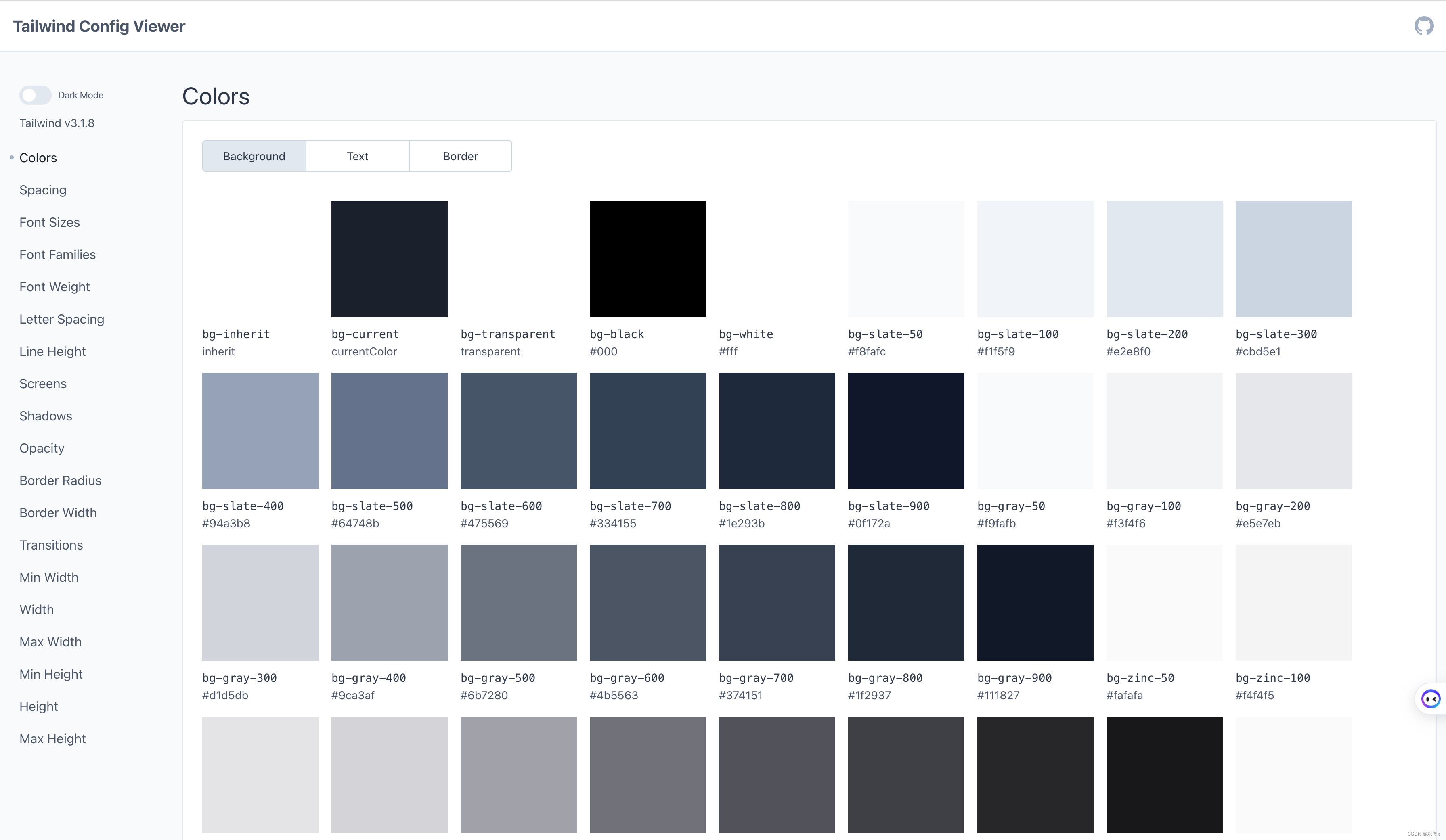
Task: Select Opacity from sidebar menu
Action: pos(41,447)
